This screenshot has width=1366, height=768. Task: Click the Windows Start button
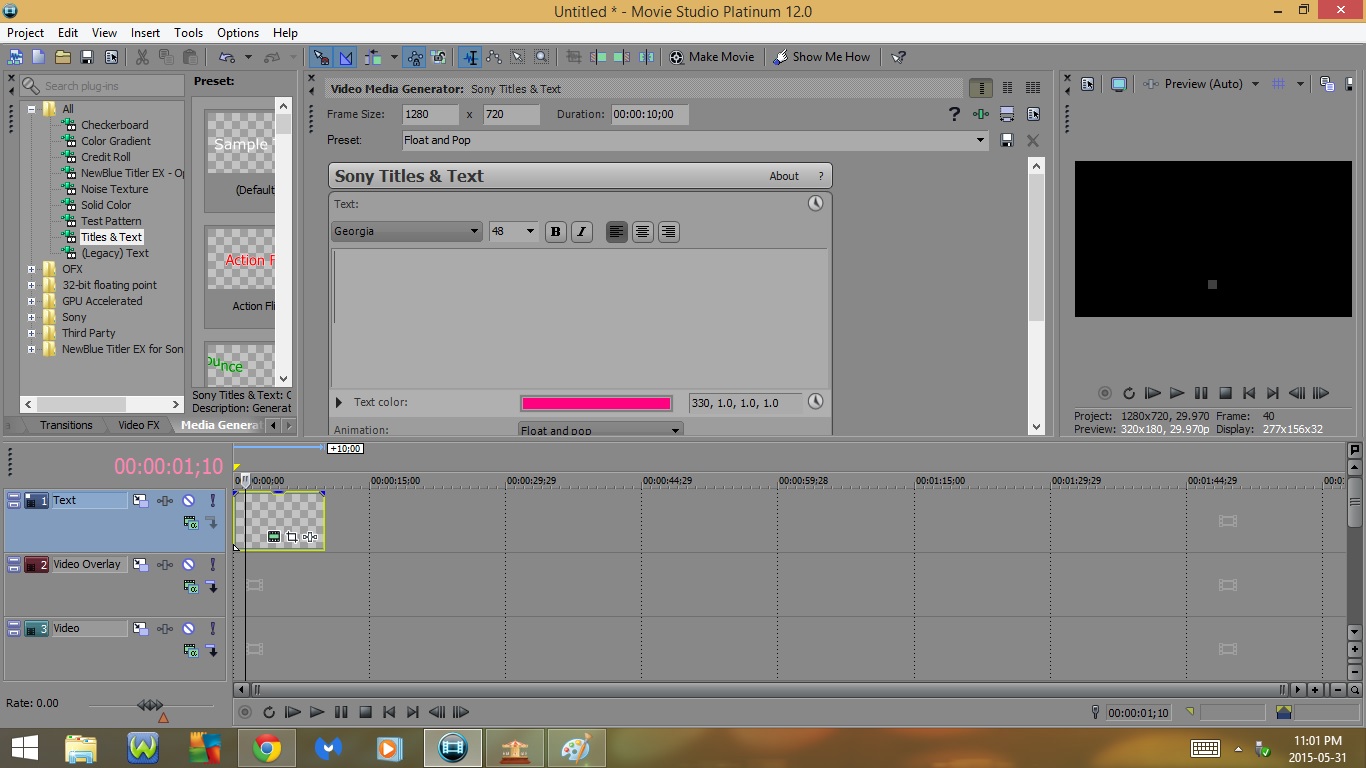point(24,748)
